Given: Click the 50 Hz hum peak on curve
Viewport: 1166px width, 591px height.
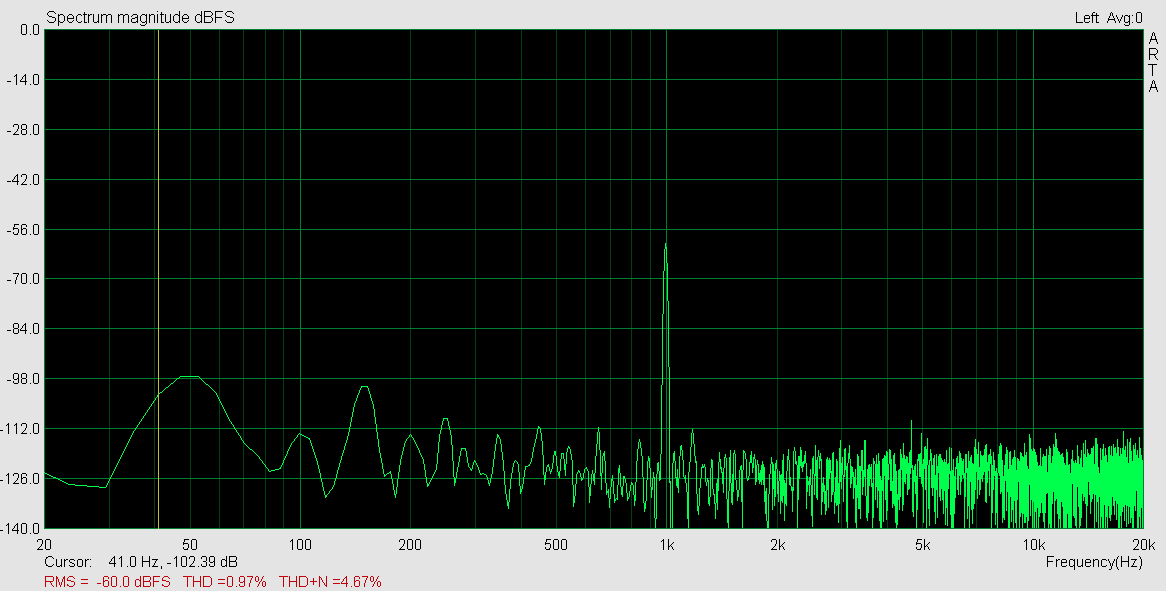Looking at the screenshot, I should tap(190, 376).
